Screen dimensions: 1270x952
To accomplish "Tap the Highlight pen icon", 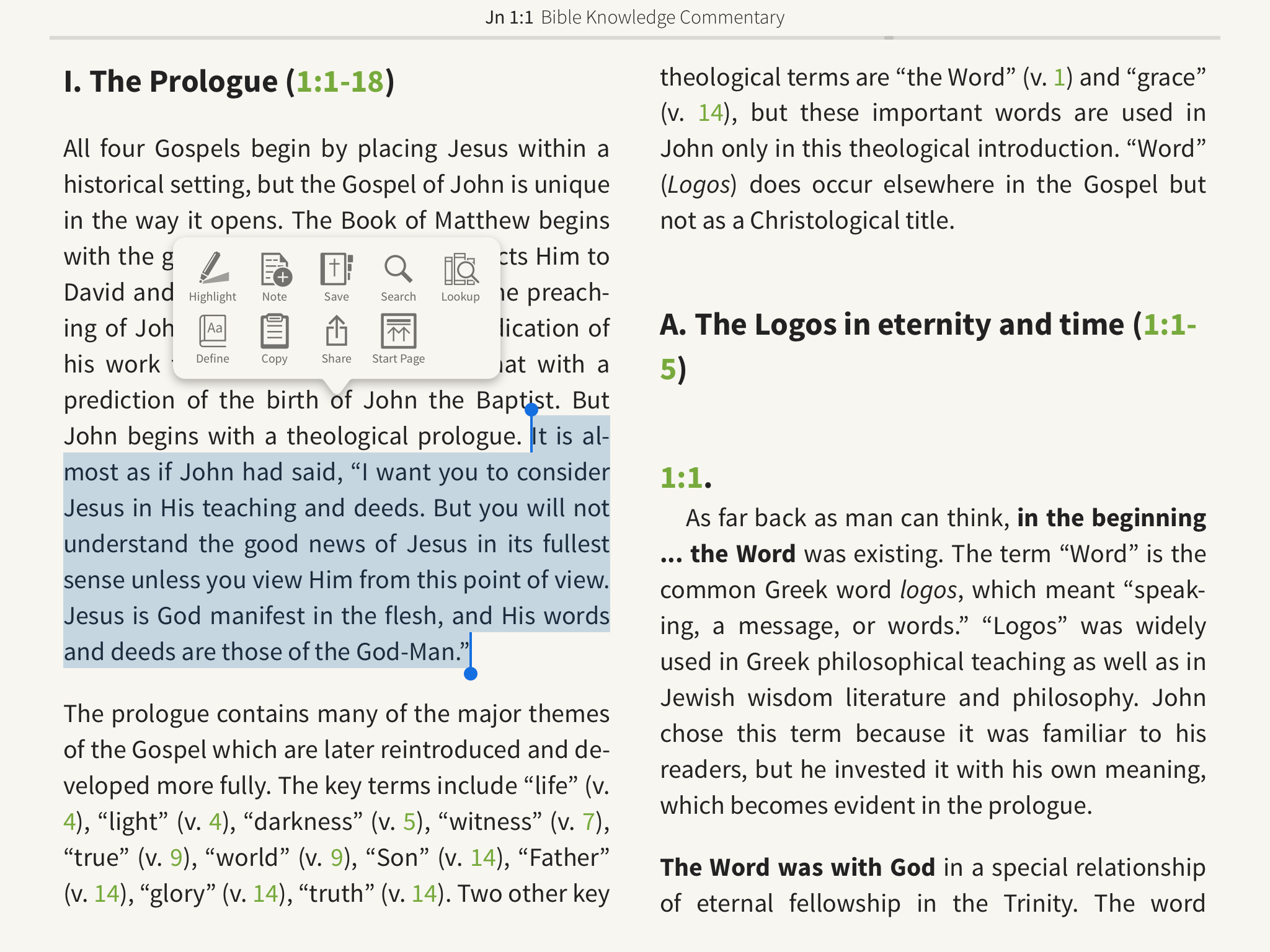I will [213, 276].
